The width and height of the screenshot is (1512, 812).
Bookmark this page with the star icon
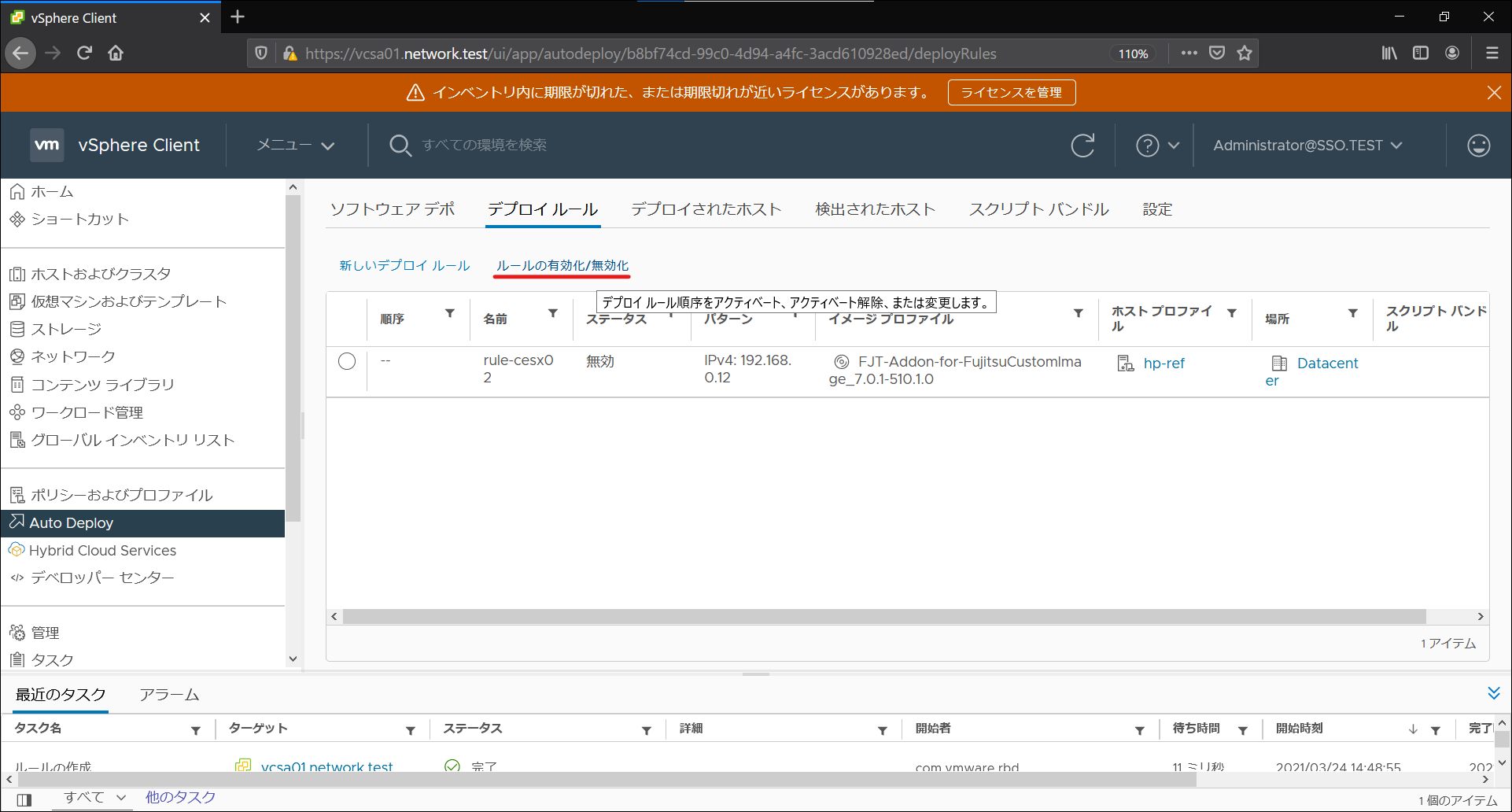point(1244,54)
